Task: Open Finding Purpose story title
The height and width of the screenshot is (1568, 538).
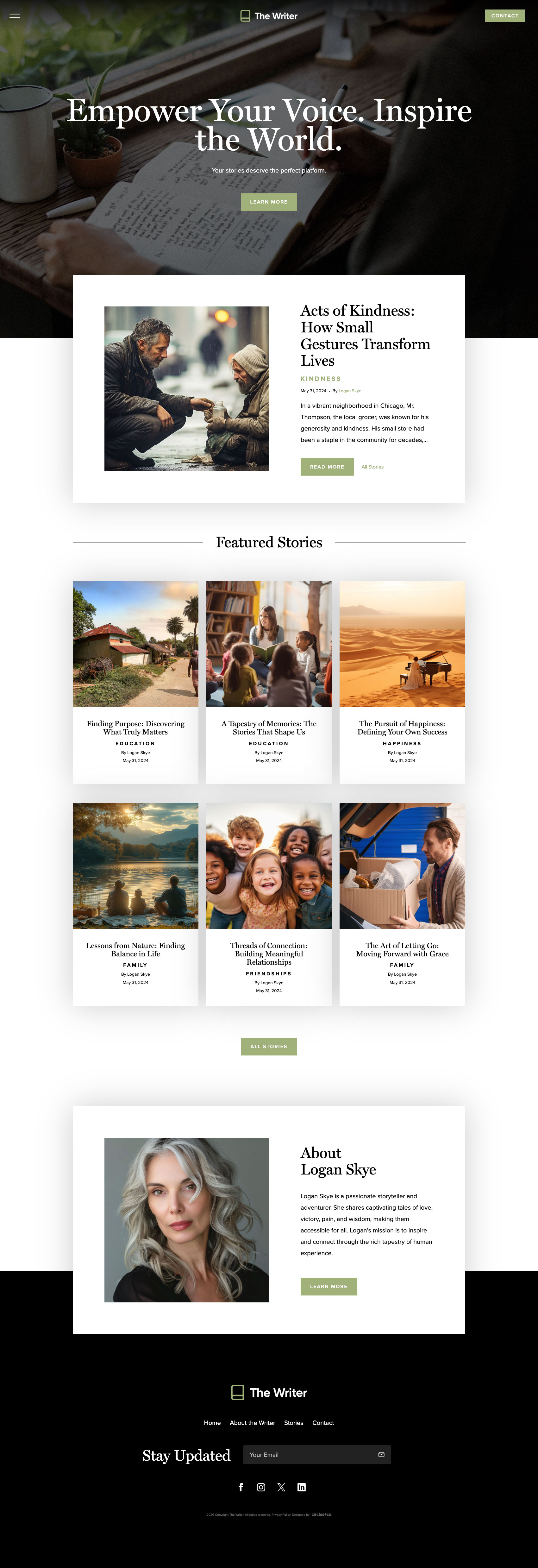Action: (136, 727)
